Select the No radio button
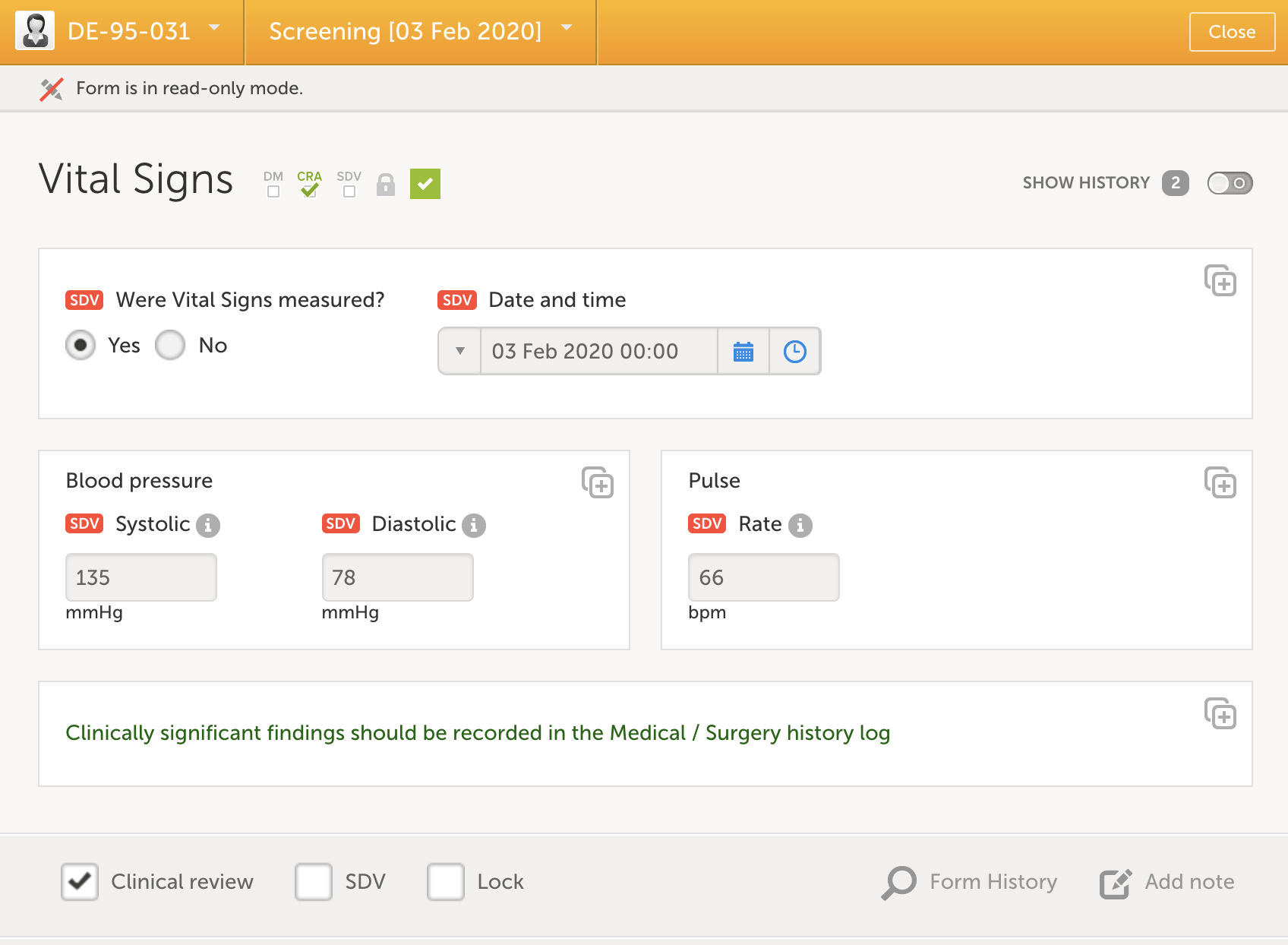This screenshot has width=1288, height=945. tap(170, 346)
